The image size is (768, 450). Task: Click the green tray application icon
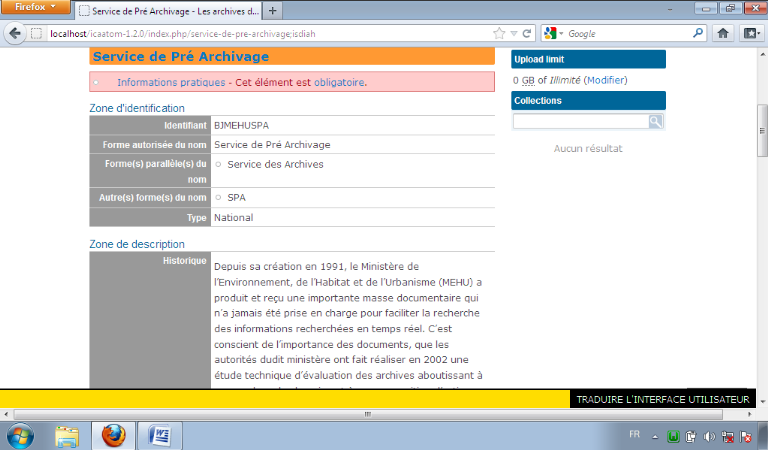tap(673, 436)
